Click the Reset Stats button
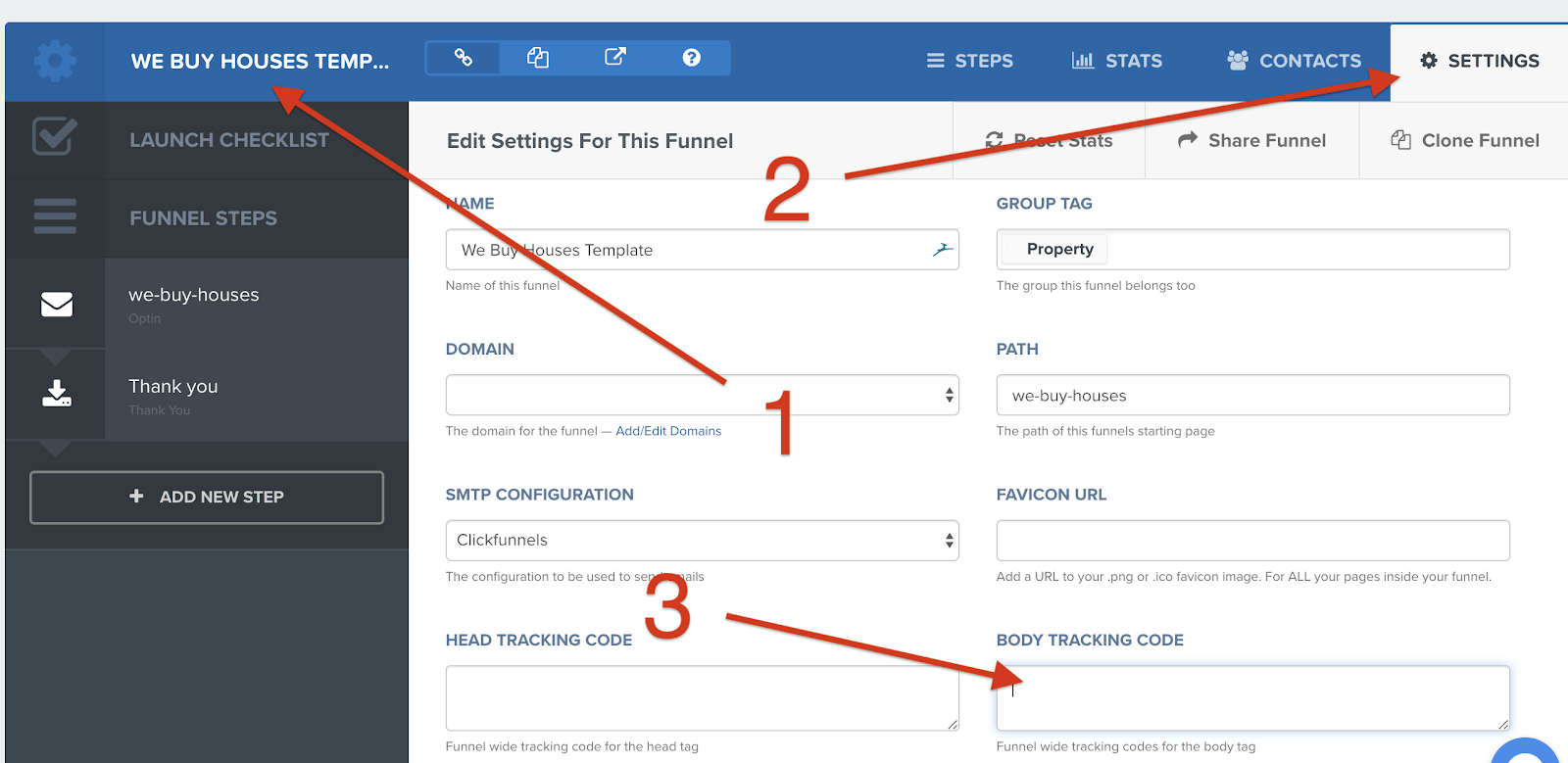This screenshot has height=763, width=1568. tap(1049, 141)
